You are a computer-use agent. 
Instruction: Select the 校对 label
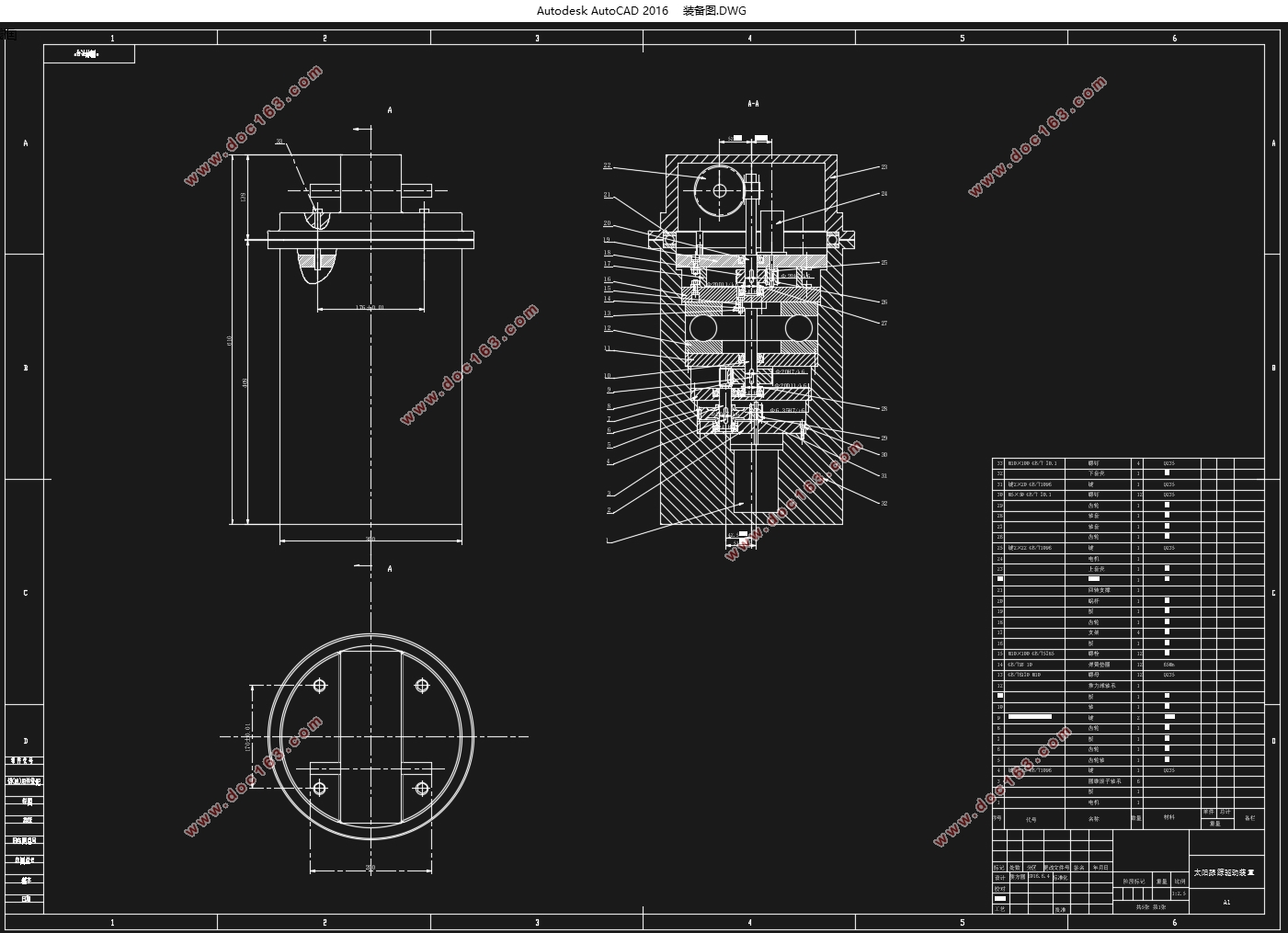[1000, 888]
